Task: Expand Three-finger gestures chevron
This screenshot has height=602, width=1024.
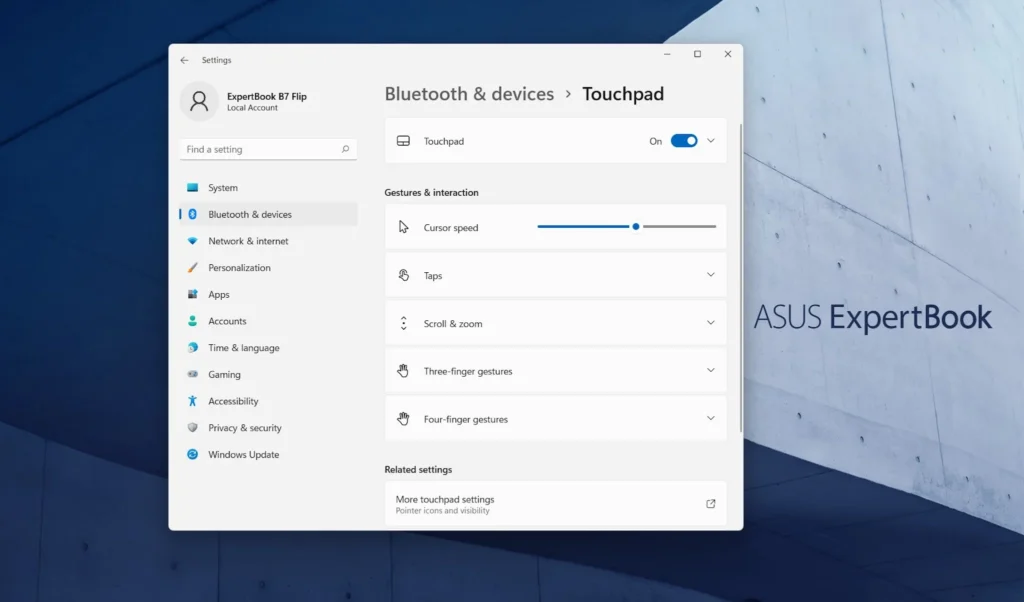Action: [711, 370]
